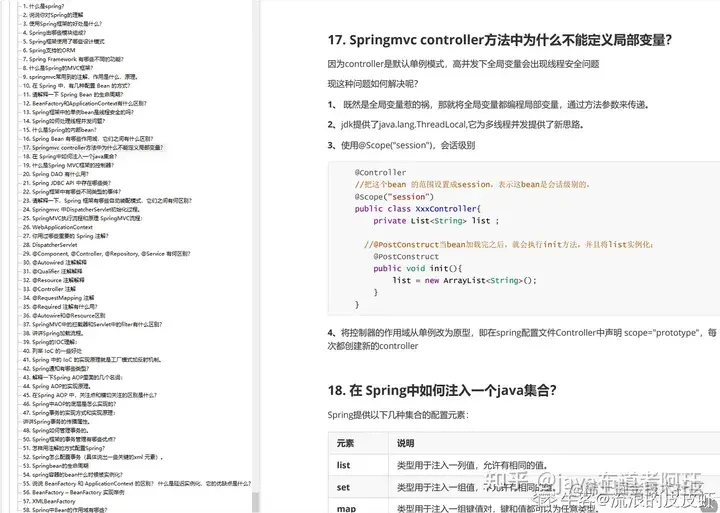The image size is (720, 513).
Task: Select "30. @Autowired 注解解释" entry
Action: [55, 262]
